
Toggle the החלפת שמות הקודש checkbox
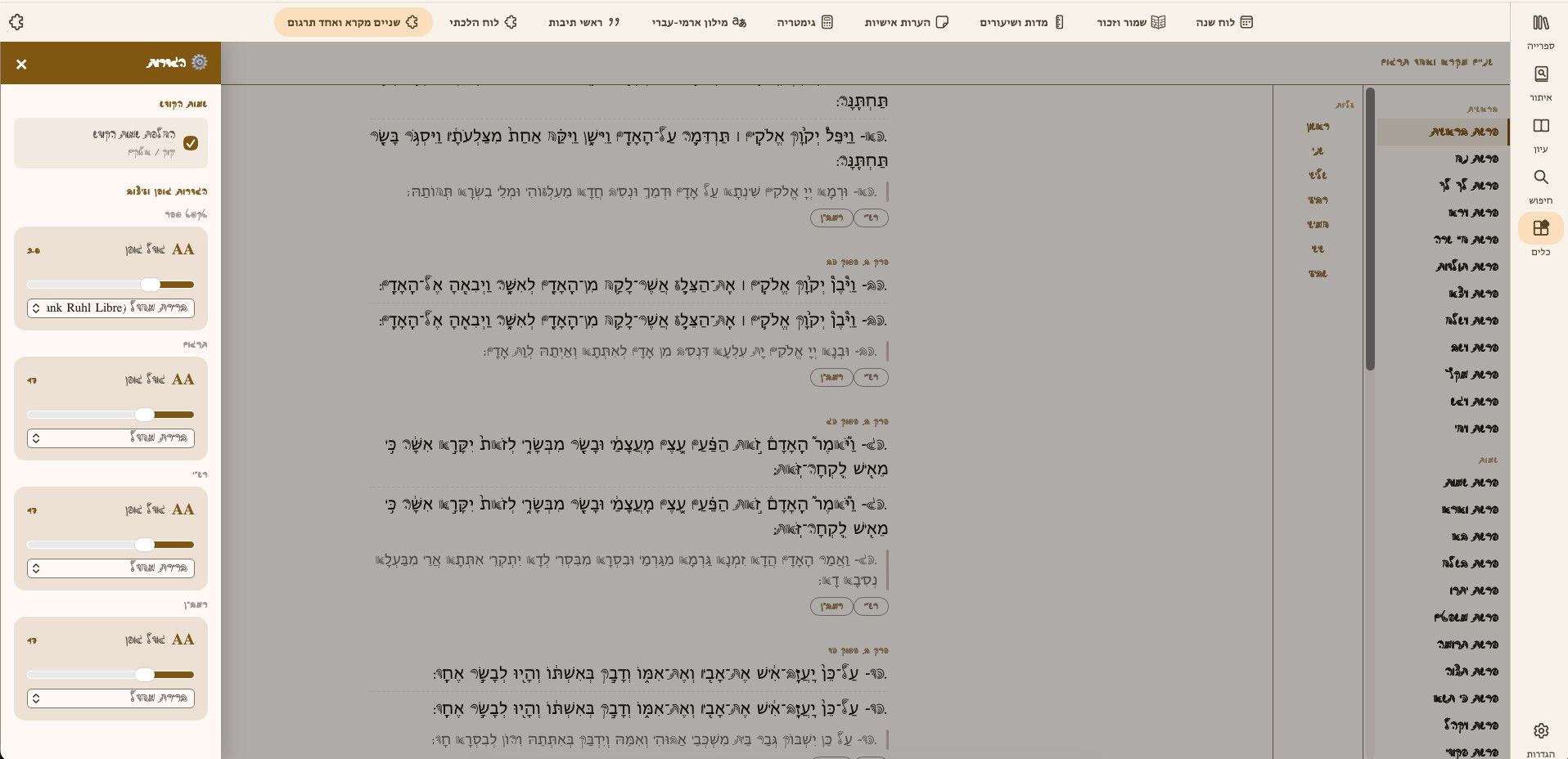click(x=191, y=143)
